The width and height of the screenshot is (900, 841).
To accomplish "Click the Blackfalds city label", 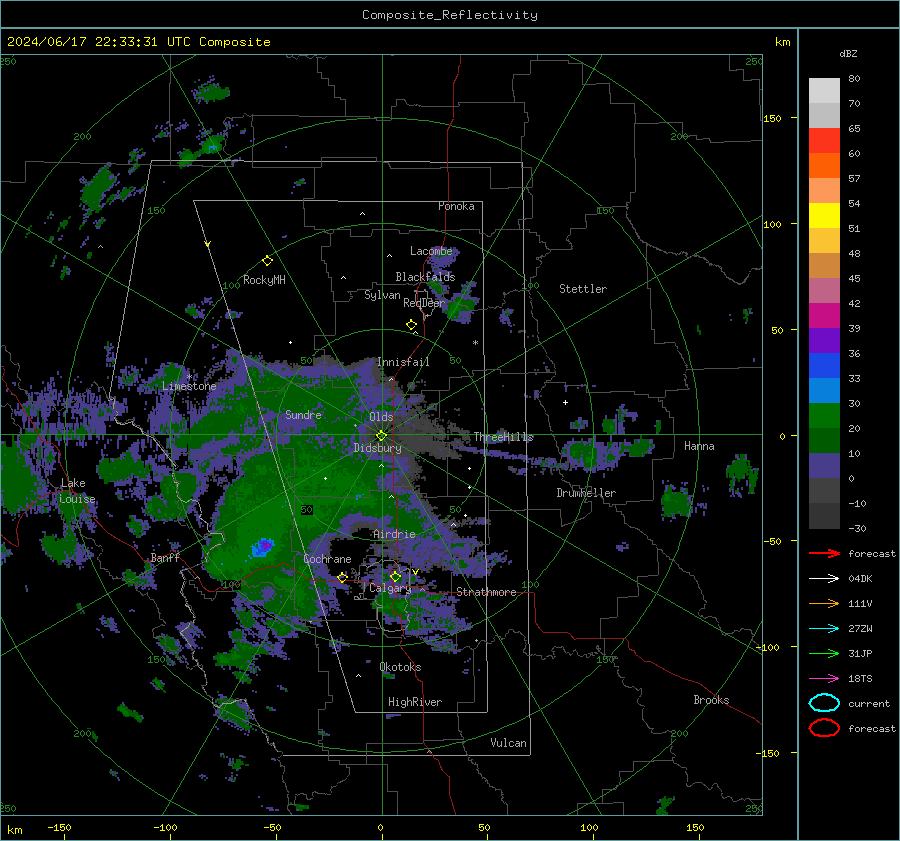I will pyautogui.click(x=425, y=277).
